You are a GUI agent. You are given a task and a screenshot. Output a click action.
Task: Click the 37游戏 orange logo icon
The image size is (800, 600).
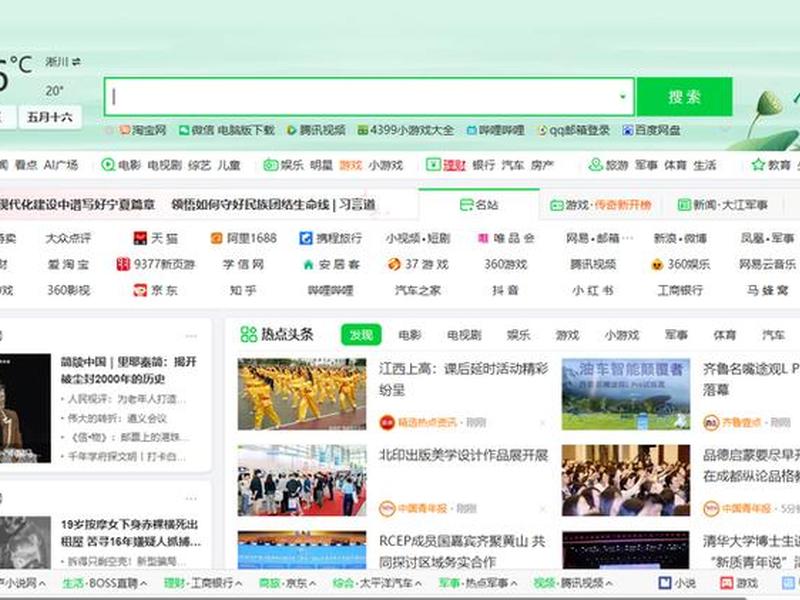[394, 264]
